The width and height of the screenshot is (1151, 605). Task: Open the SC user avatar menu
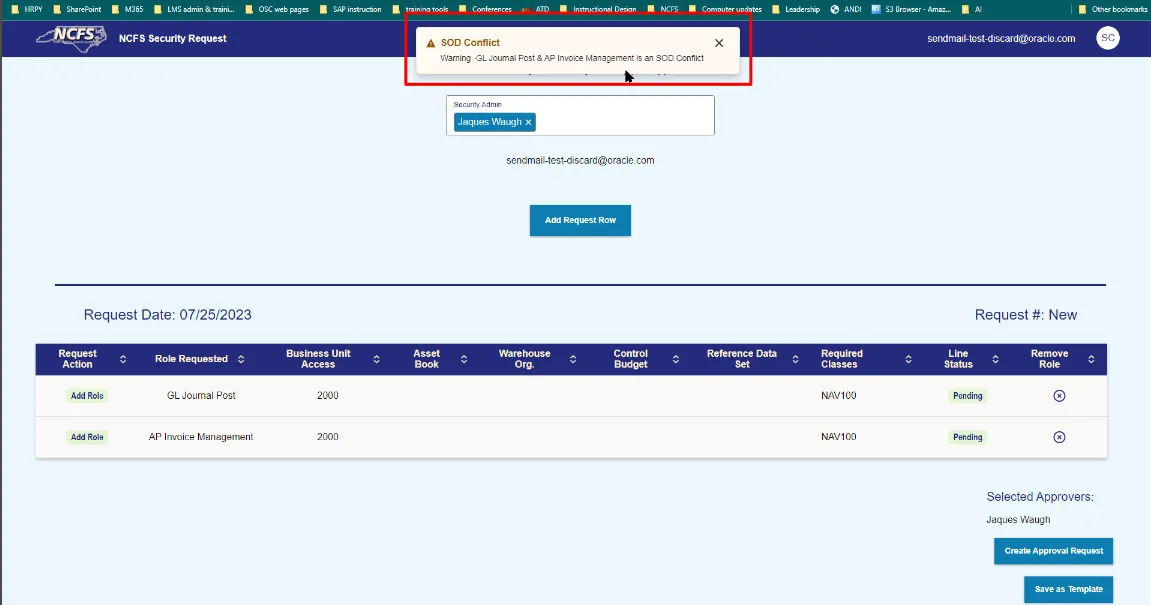tap(1108, 38)
